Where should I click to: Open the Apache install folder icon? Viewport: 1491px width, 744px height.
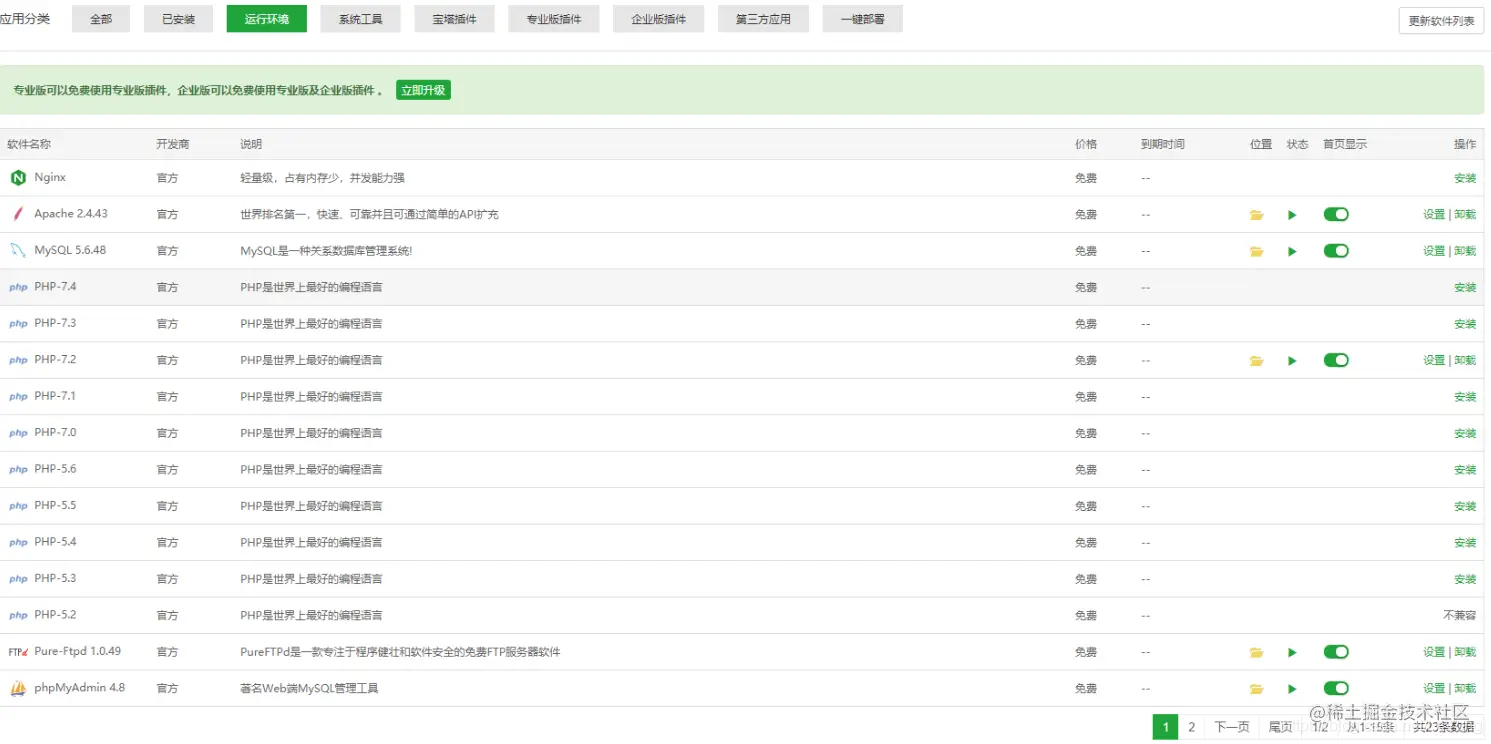pos(1256,215)
